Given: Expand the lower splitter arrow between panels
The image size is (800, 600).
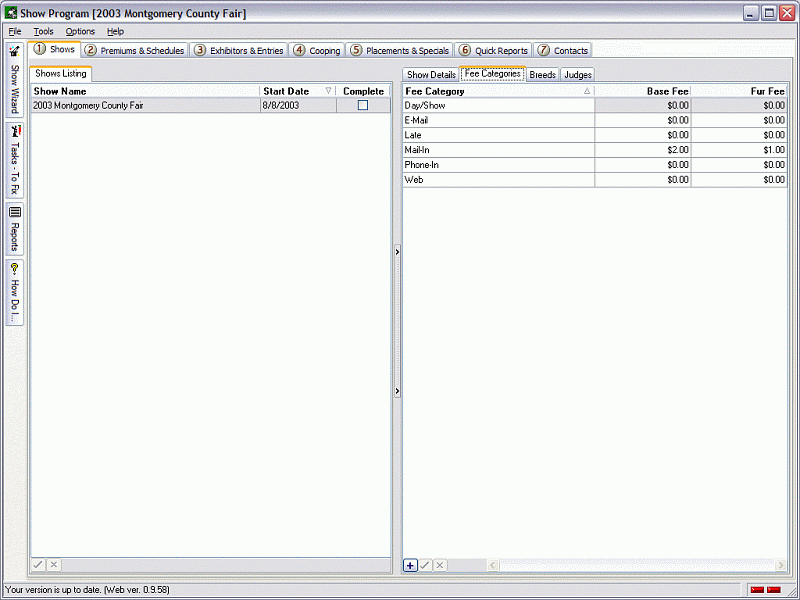Looking at the screenshot, I should 397,391.
